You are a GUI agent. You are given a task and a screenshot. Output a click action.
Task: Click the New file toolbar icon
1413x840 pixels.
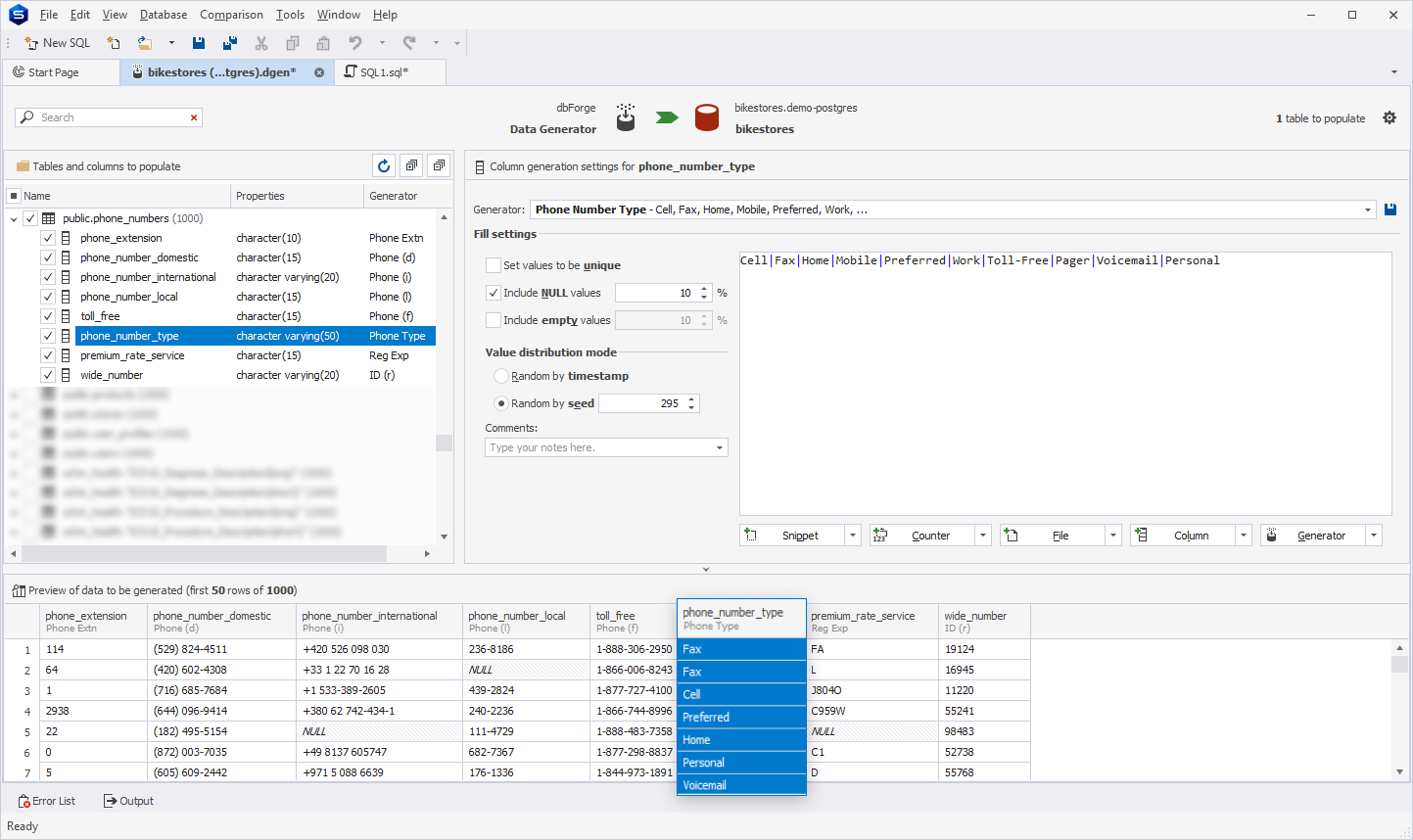click(114, 43)
